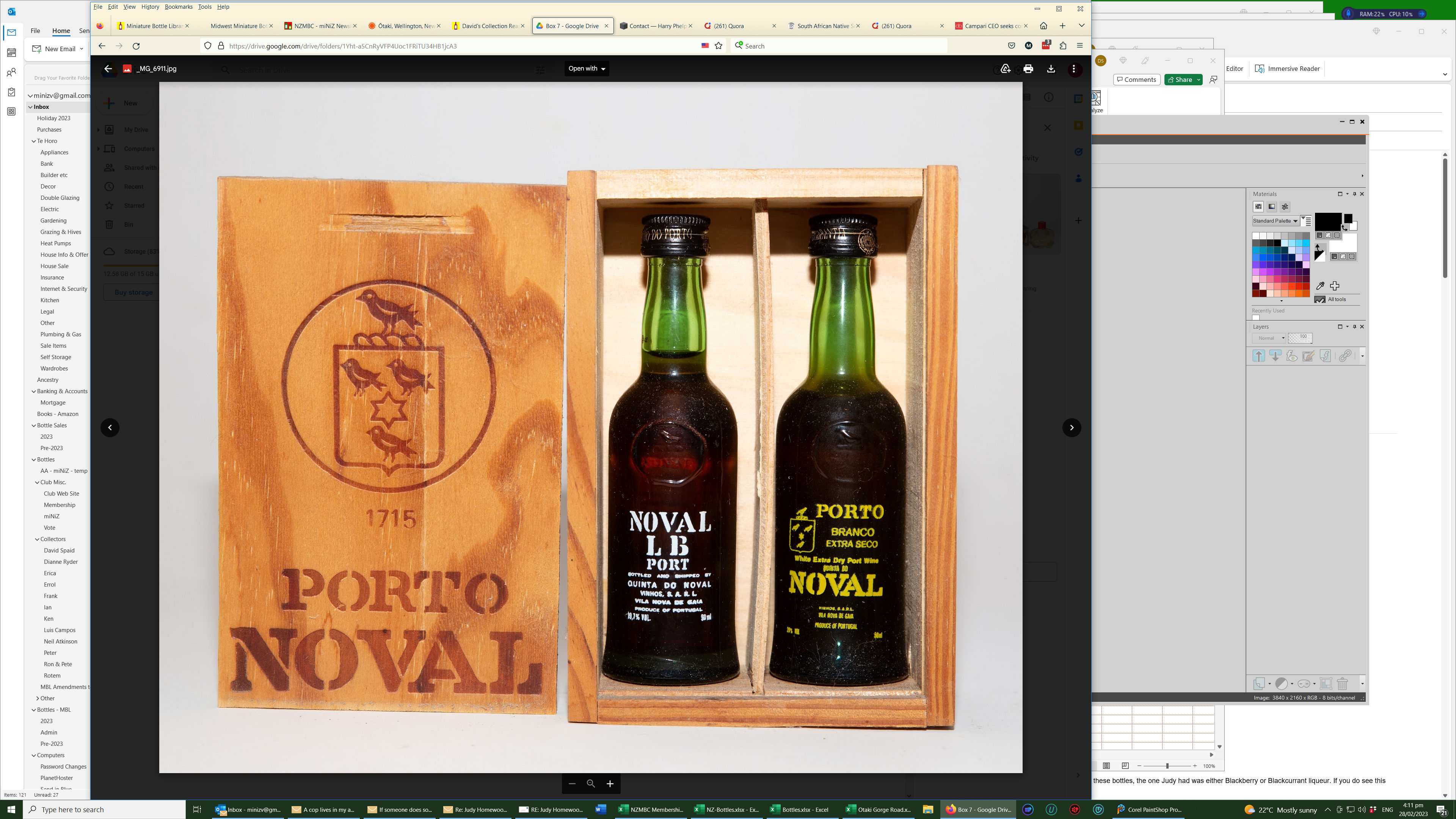This screenshot has width=1456, height=819.
Task: Open the Materials sliders view
Action: point(1285,207)
